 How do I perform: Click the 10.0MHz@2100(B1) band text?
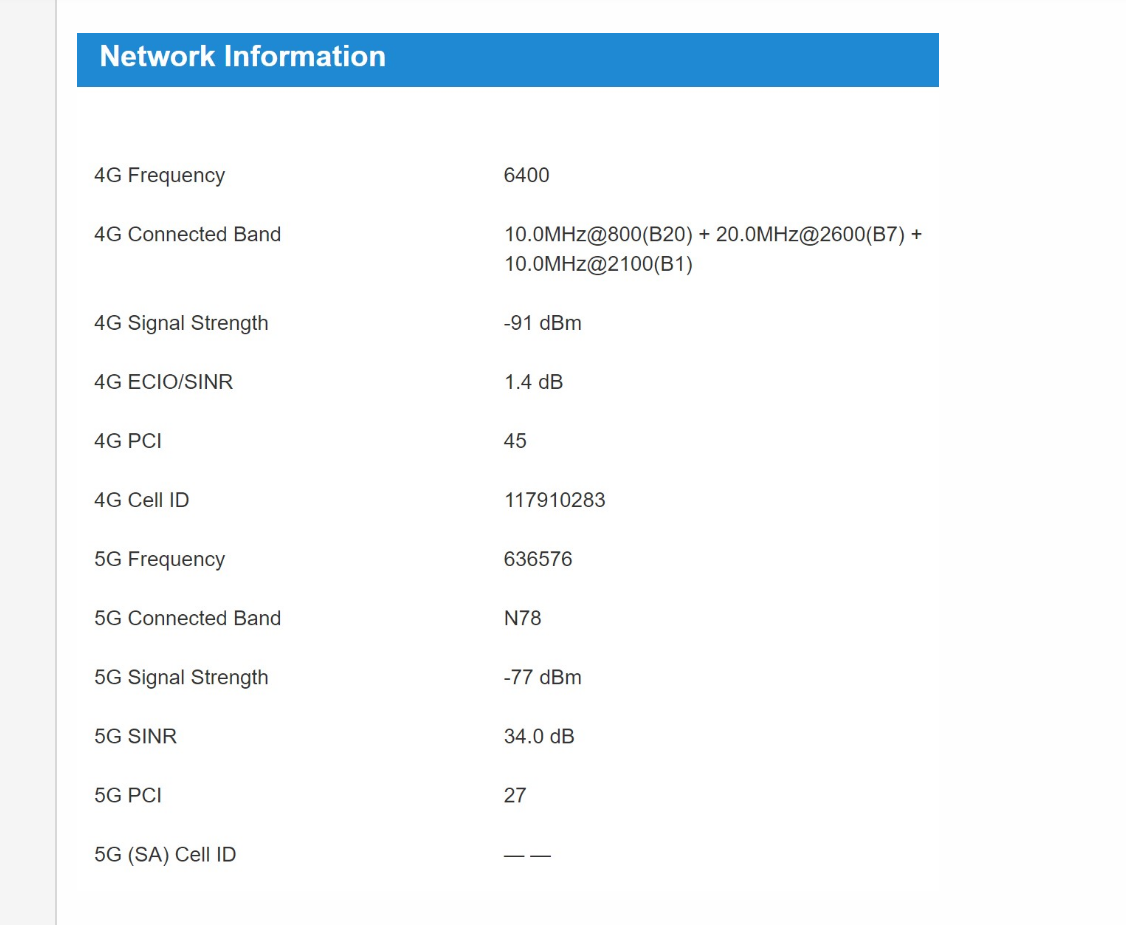tap(598, 264)
